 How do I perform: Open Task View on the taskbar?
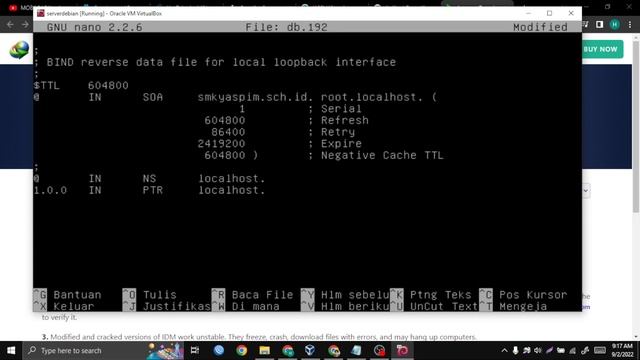point(195,350)
